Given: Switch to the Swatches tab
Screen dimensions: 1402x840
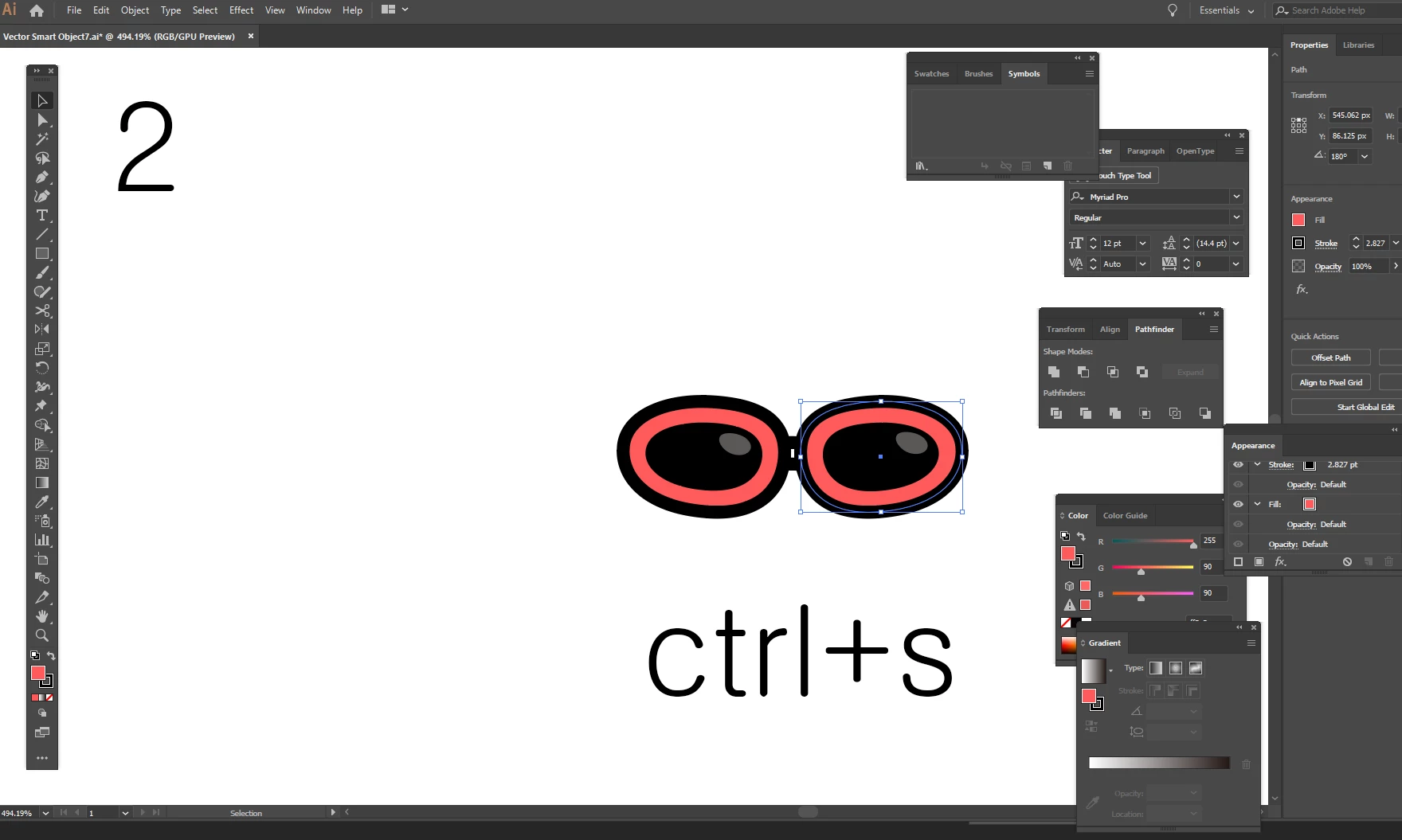Looking at the screenshot, I should (x=931, y=74).
